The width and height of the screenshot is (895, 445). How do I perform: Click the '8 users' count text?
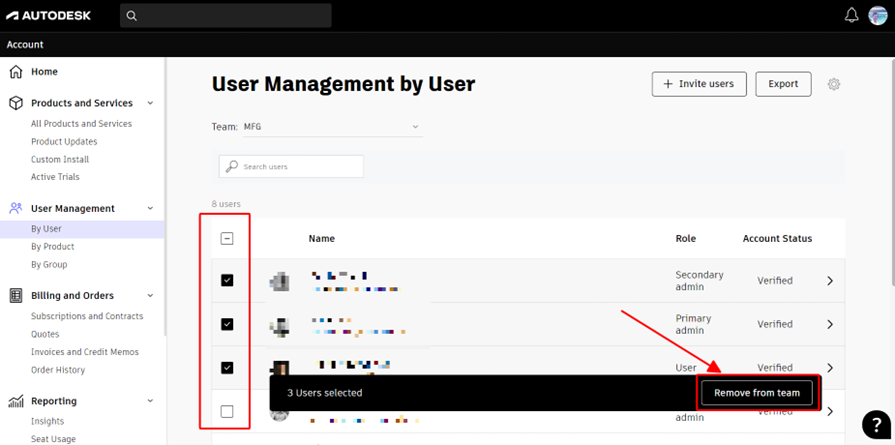click(226, 204)
